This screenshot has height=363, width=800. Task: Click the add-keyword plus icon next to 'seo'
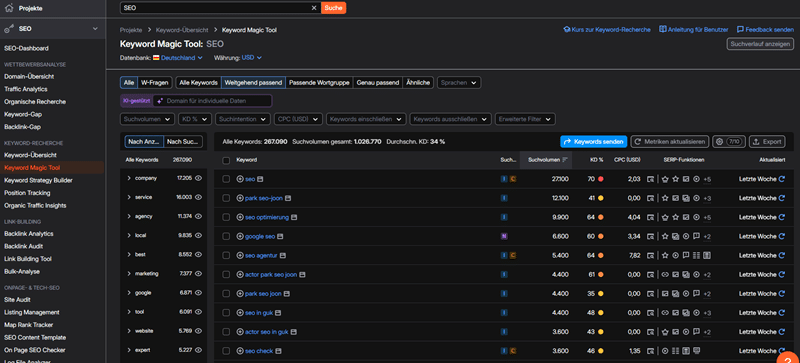point(240,179)
